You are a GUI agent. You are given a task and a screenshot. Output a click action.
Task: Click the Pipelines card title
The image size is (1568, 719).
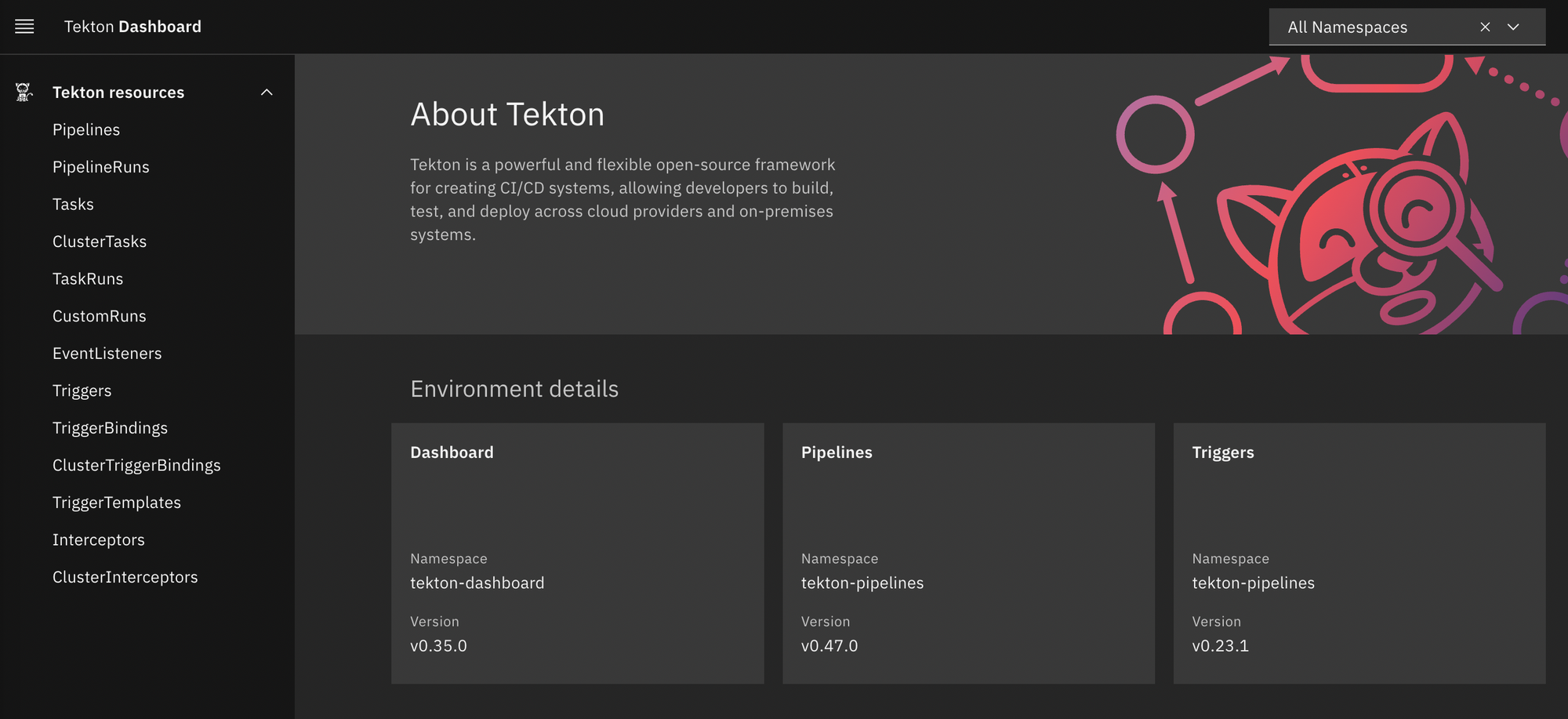[x=837, y=452]
